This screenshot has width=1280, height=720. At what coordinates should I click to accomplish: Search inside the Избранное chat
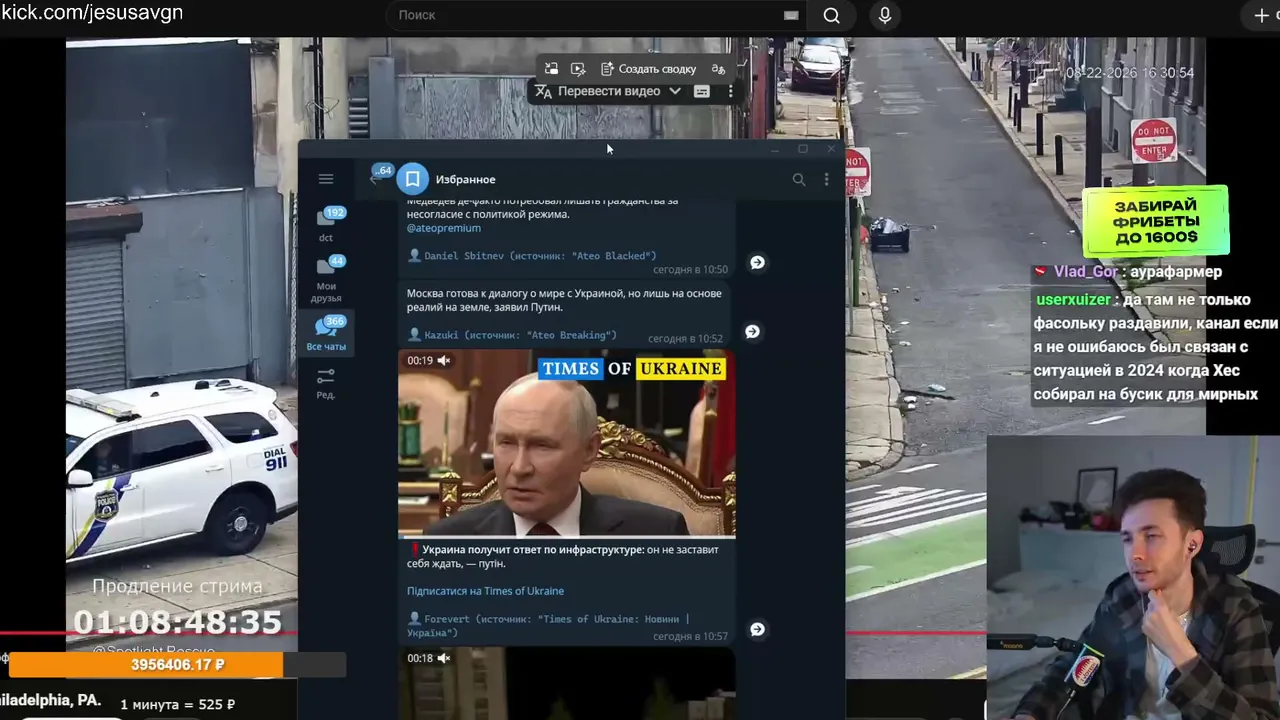tap(798, 179)
